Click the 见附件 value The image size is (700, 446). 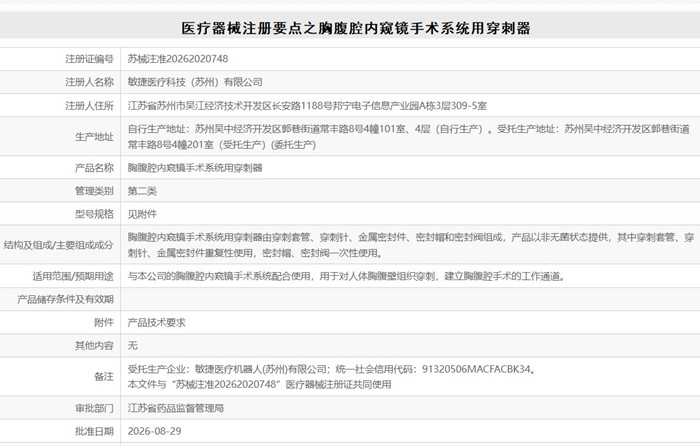click(142, 214)
